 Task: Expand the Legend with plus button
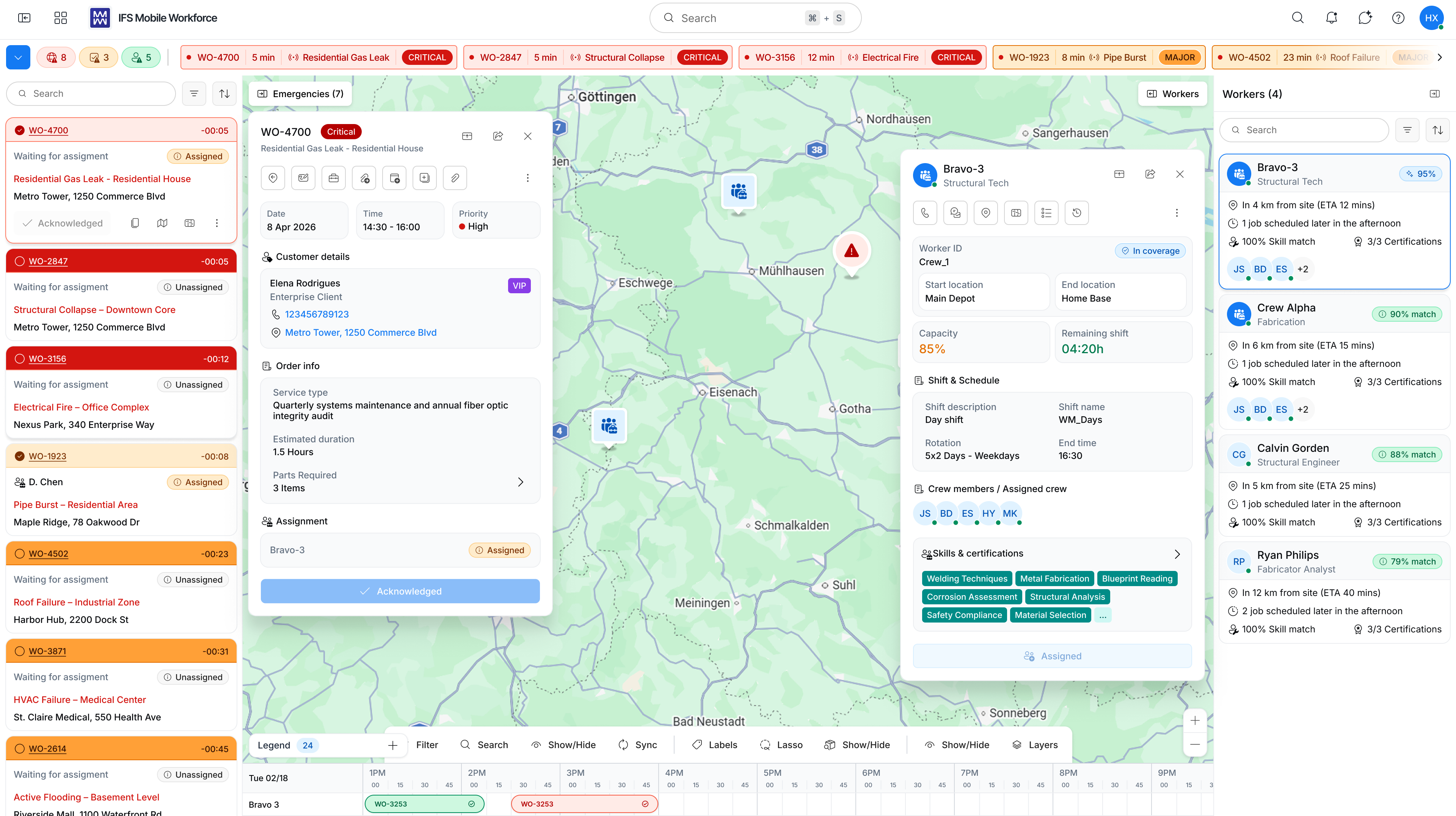(393, 745)
